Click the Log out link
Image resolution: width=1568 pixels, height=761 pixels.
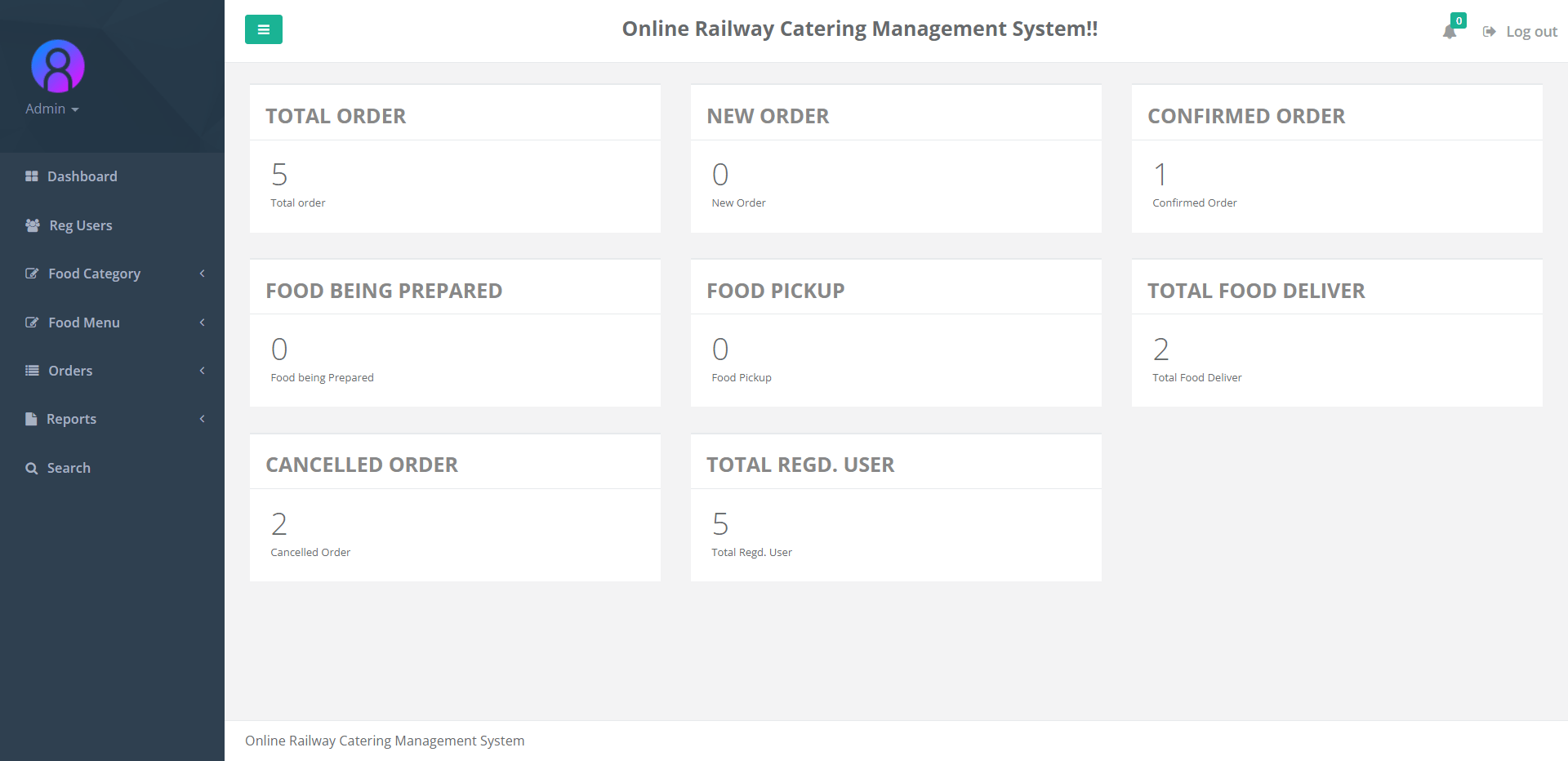[1531, 31]
